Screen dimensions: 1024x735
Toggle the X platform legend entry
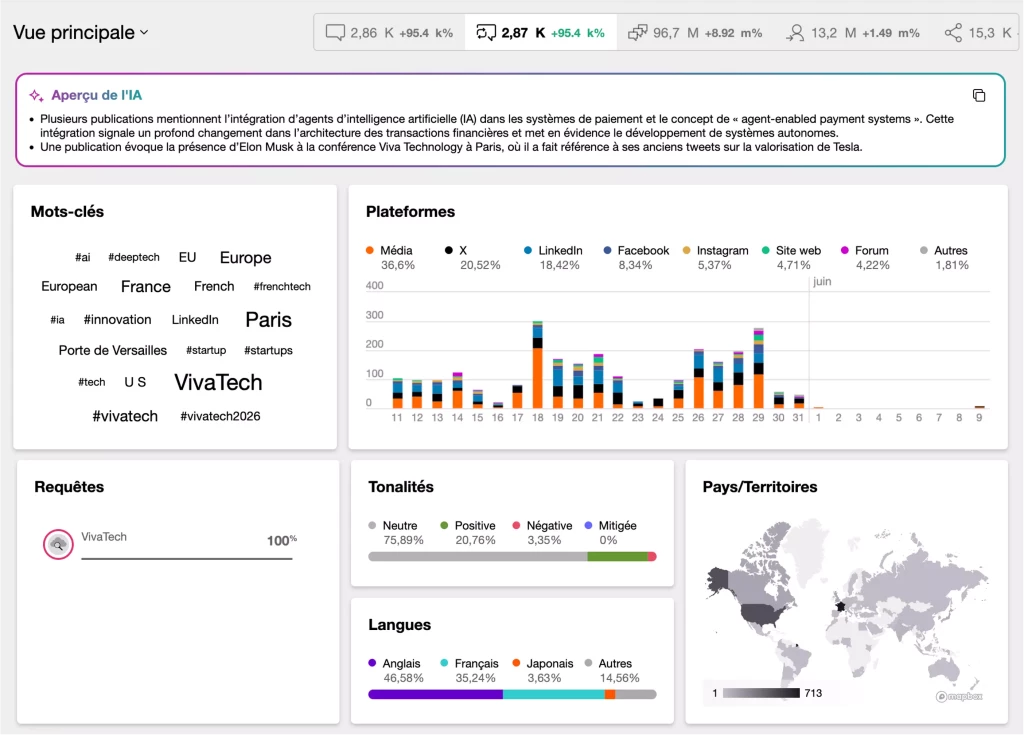472,257
